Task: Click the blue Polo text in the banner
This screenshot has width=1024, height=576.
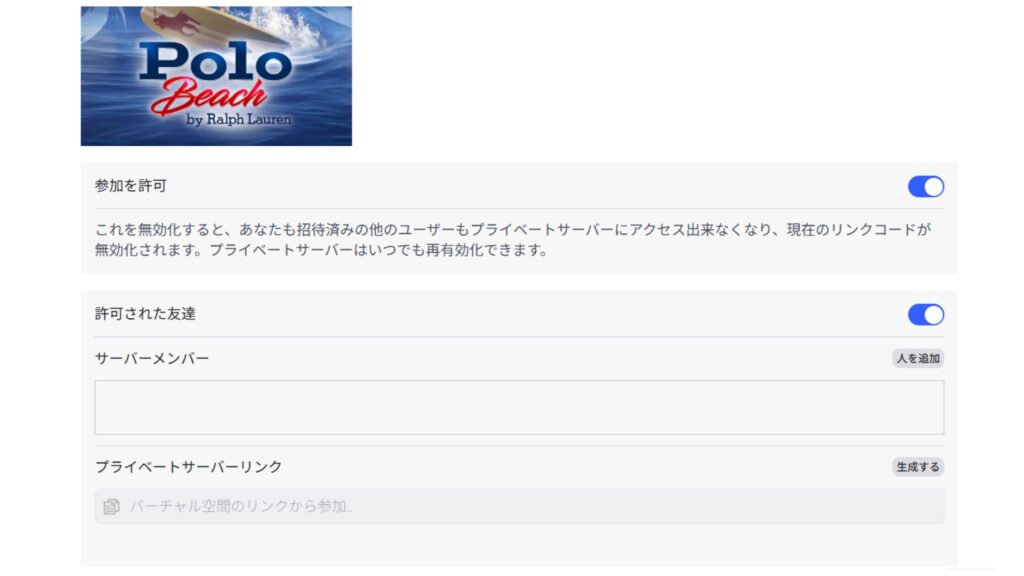Action: (x=216, y=61)
